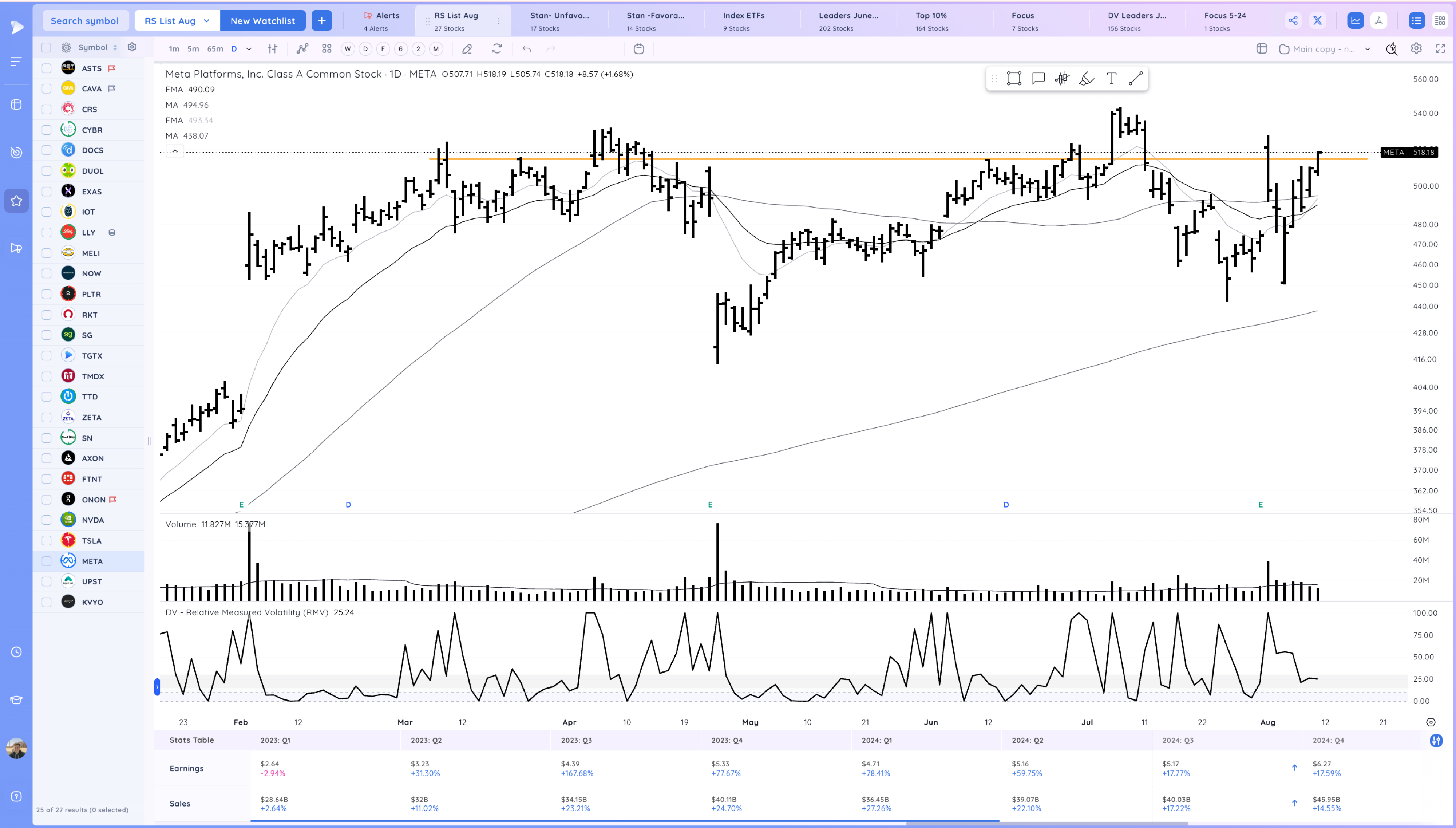Viewport: 1456px width, 828px height.
Task: Toggle the select-all symbols checkbox
Action: 47,48
